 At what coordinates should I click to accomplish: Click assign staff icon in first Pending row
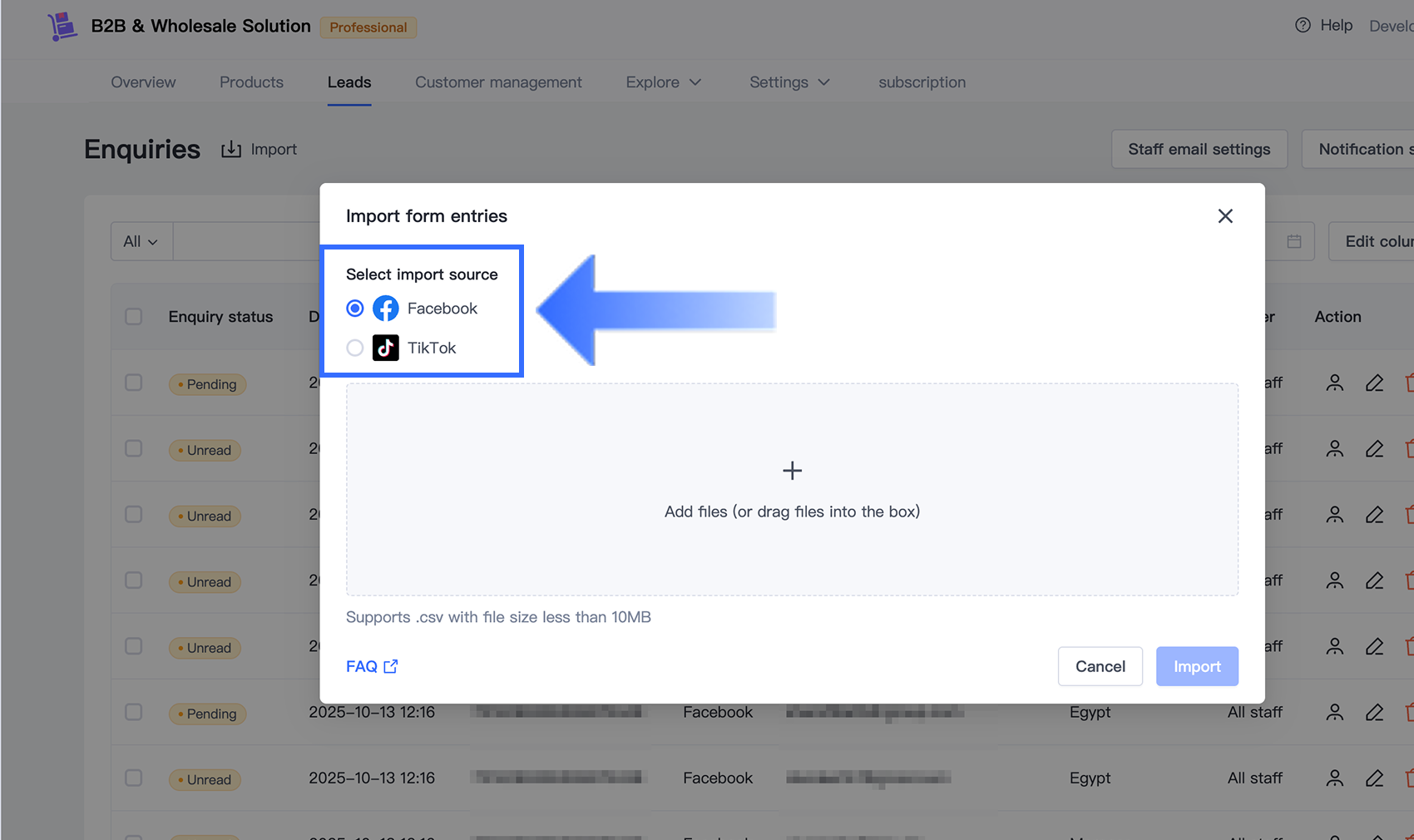click(1334, 383)
